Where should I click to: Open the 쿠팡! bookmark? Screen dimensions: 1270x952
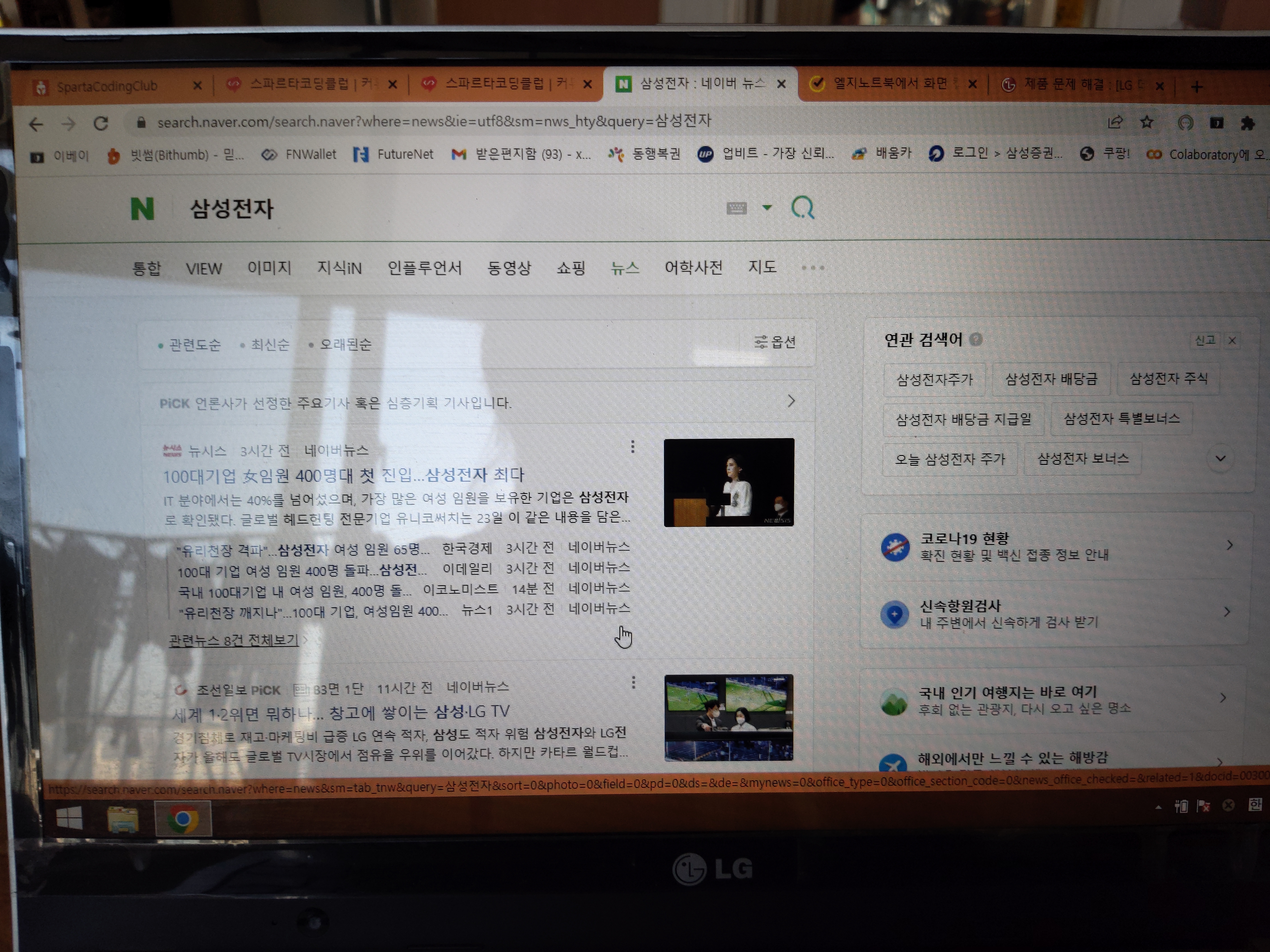[x=1105, y=153]
